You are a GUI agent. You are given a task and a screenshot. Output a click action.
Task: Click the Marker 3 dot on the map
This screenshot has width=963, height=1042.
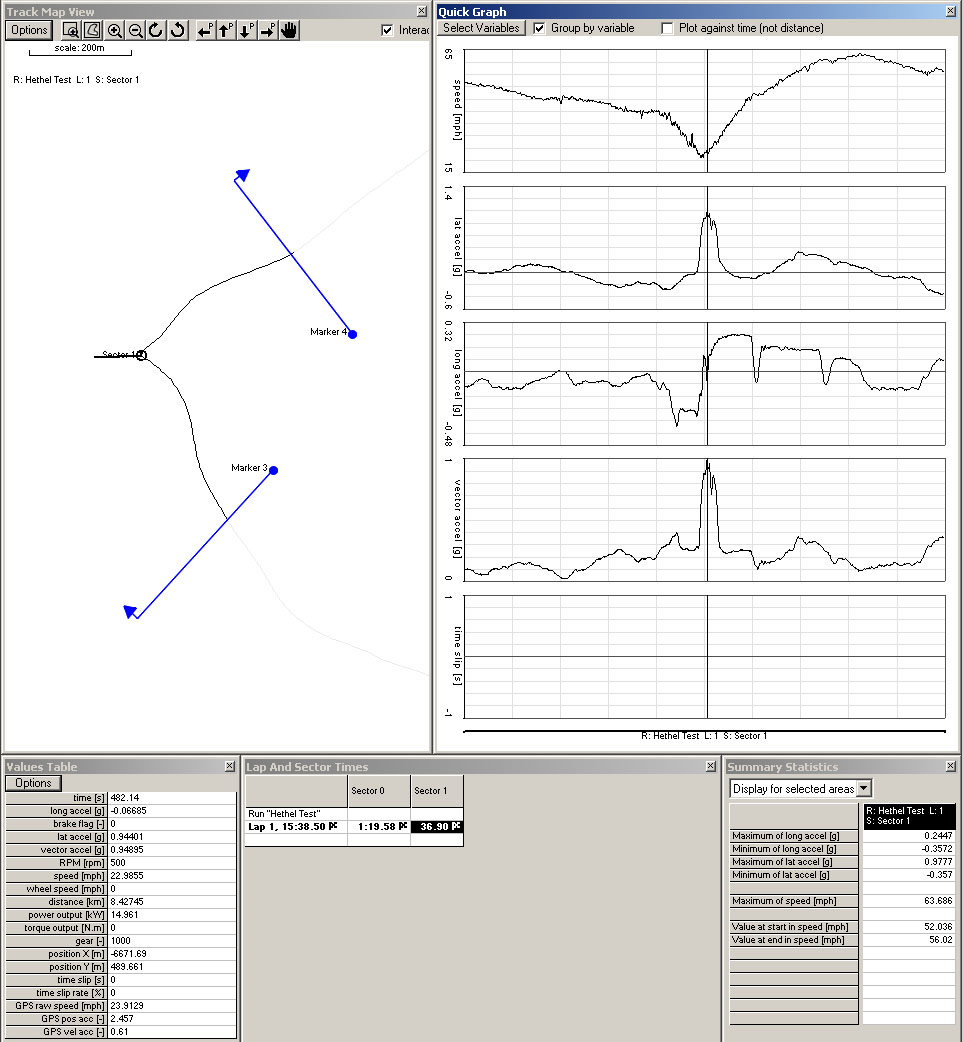point(273,470)
